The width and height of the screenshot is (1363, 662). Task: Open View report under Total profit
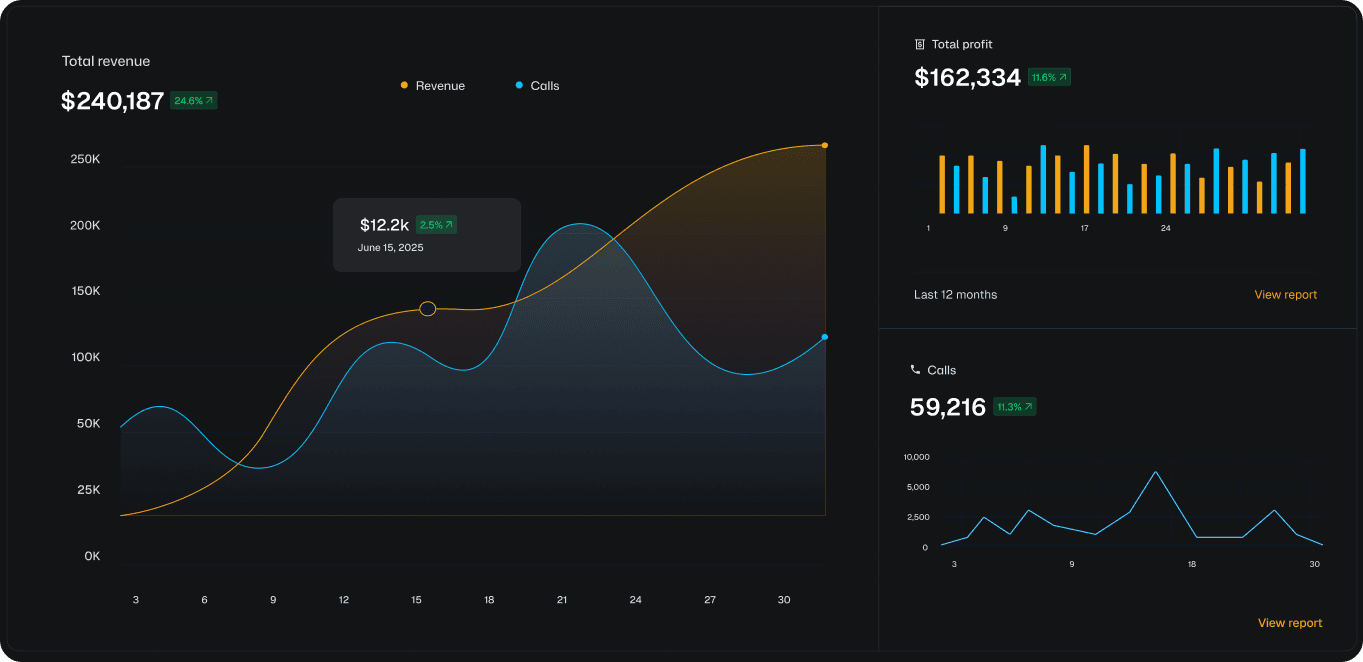[1285, 294]
